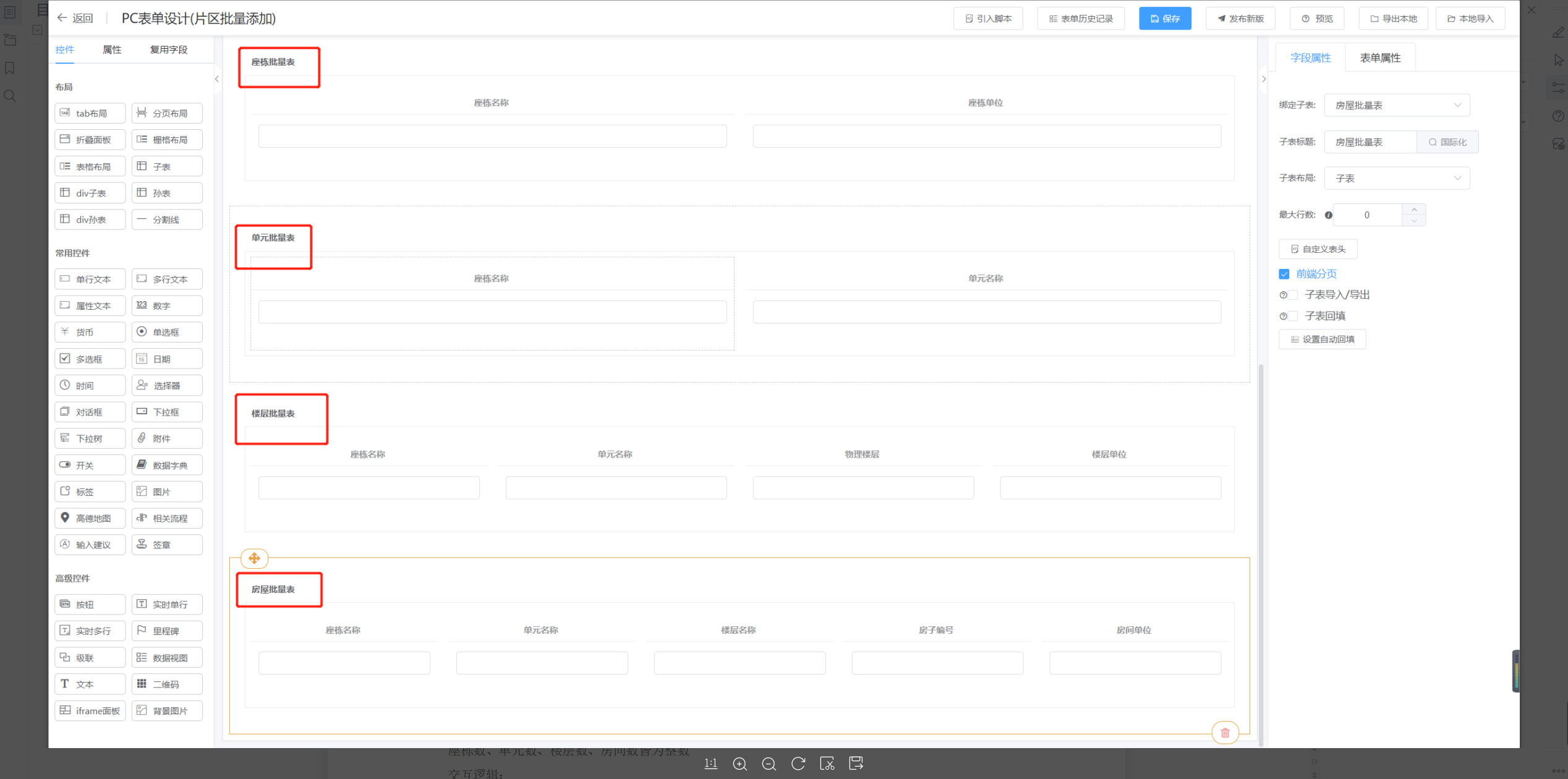This screenshot has height=779, width=1568.
Task: Enable the 子表导入/导出 checkbox
Action: tap(1293, 295)
